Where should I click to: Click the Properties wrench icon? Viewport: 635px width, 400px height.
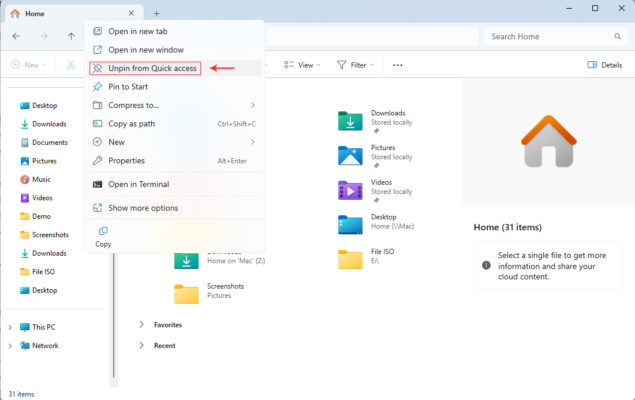pos(98,161)
